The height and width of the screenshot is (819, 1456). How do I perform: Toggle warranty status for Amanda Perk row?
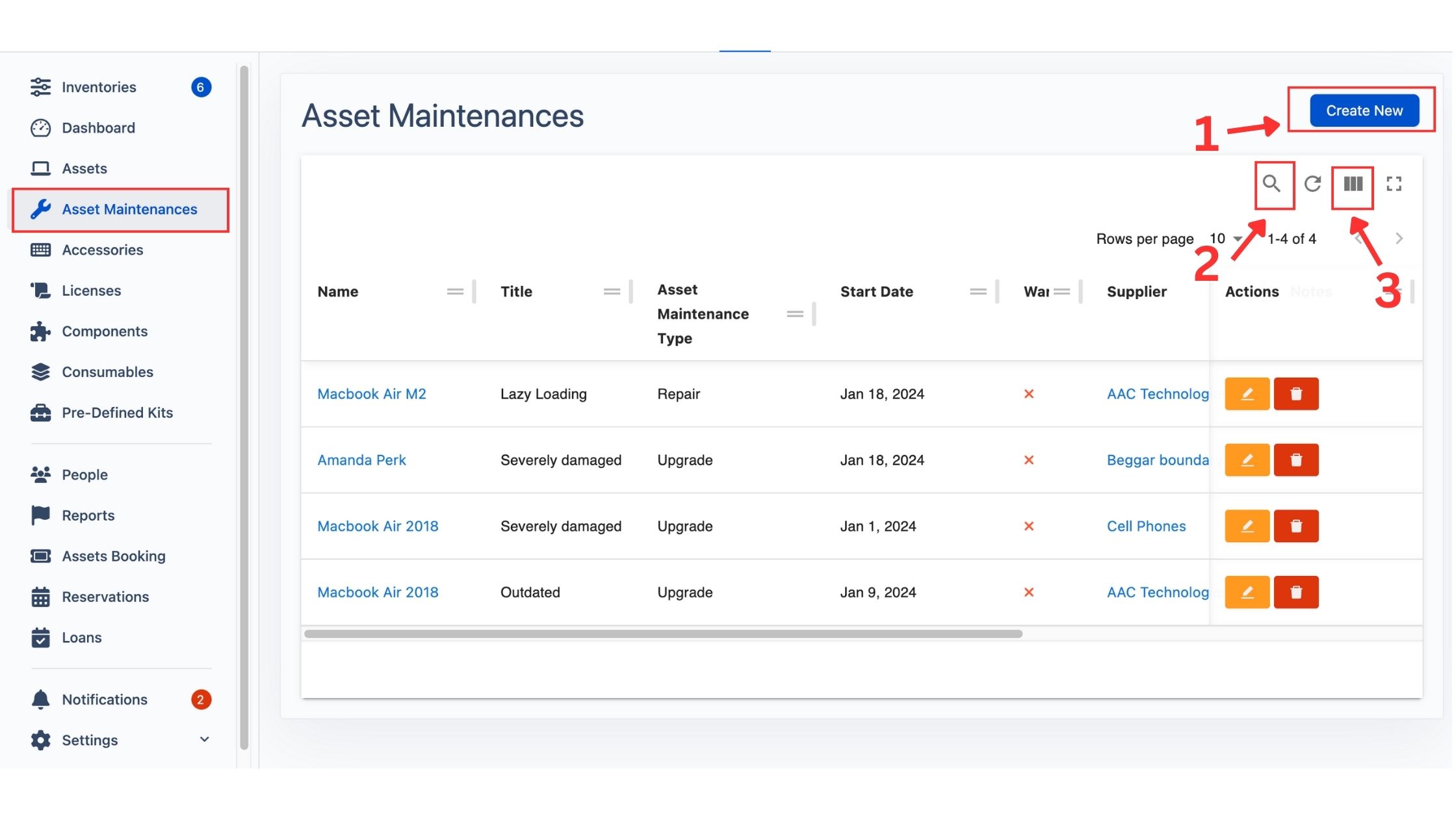click(1029, 459)
